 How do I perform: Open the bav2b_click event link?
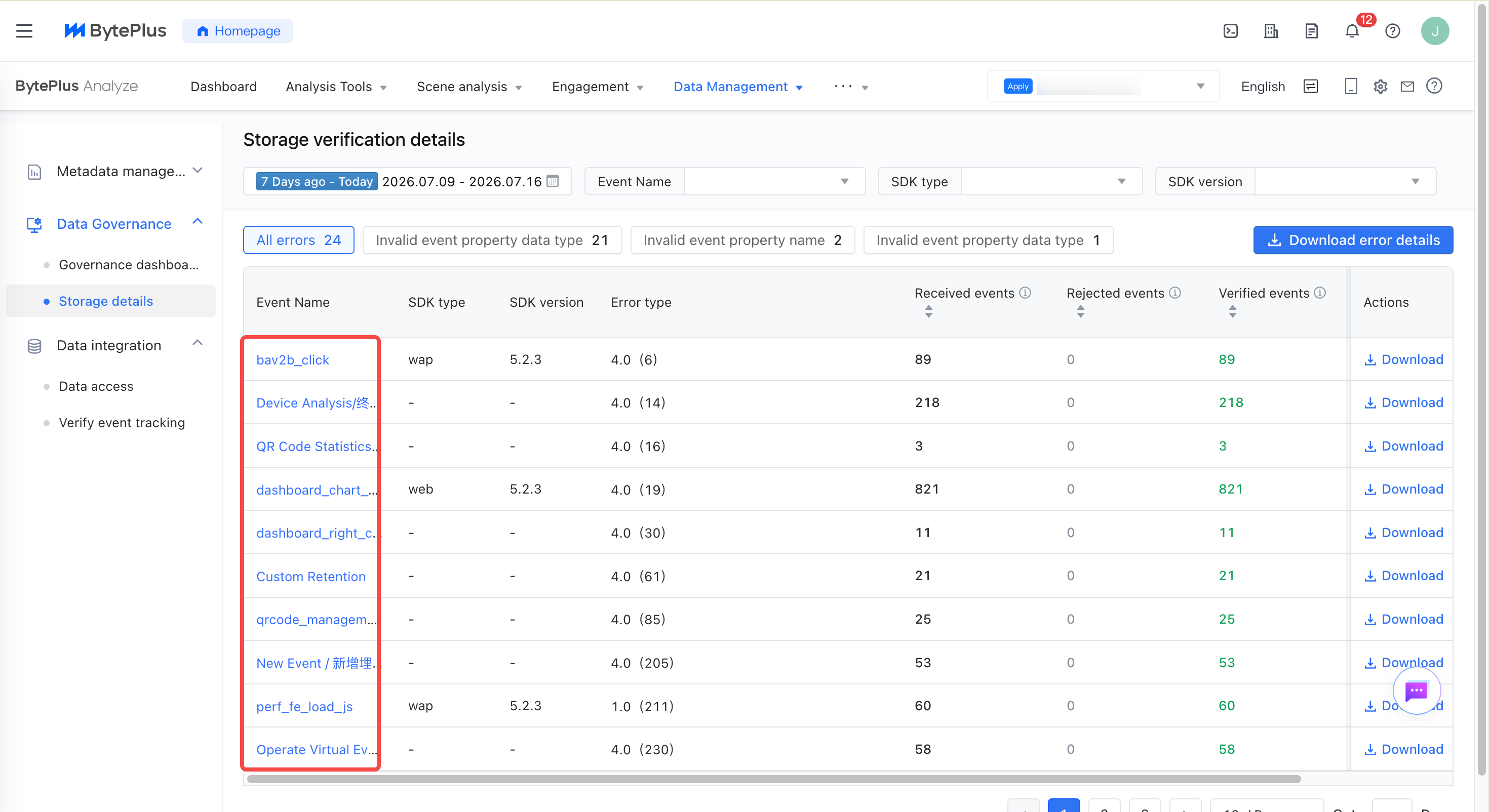click(x=293, y=359)
